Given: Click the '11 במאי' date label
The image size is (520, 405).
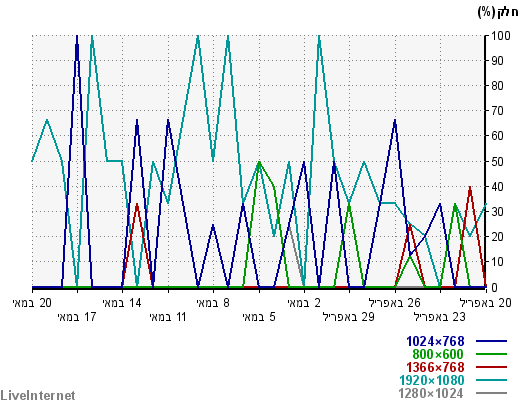Looking at the screenshot, I should coord(168,317).
